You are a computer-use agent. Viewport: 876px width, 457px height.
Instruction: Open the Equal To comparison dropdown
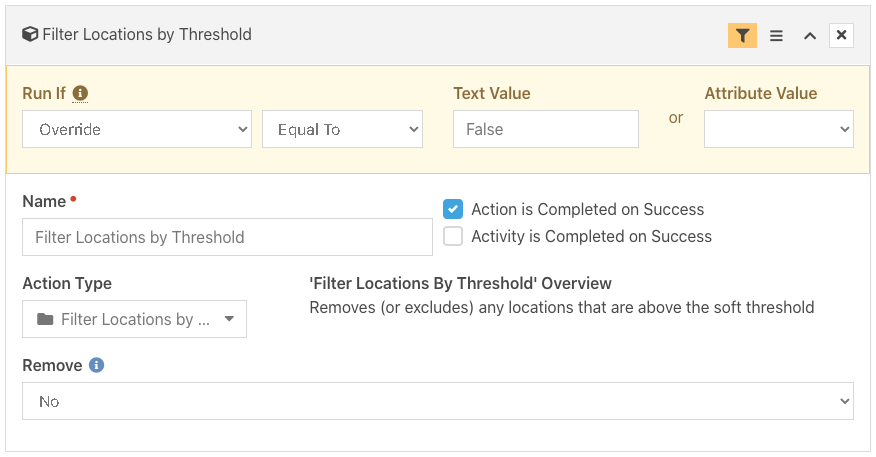(x=342, y=129)
